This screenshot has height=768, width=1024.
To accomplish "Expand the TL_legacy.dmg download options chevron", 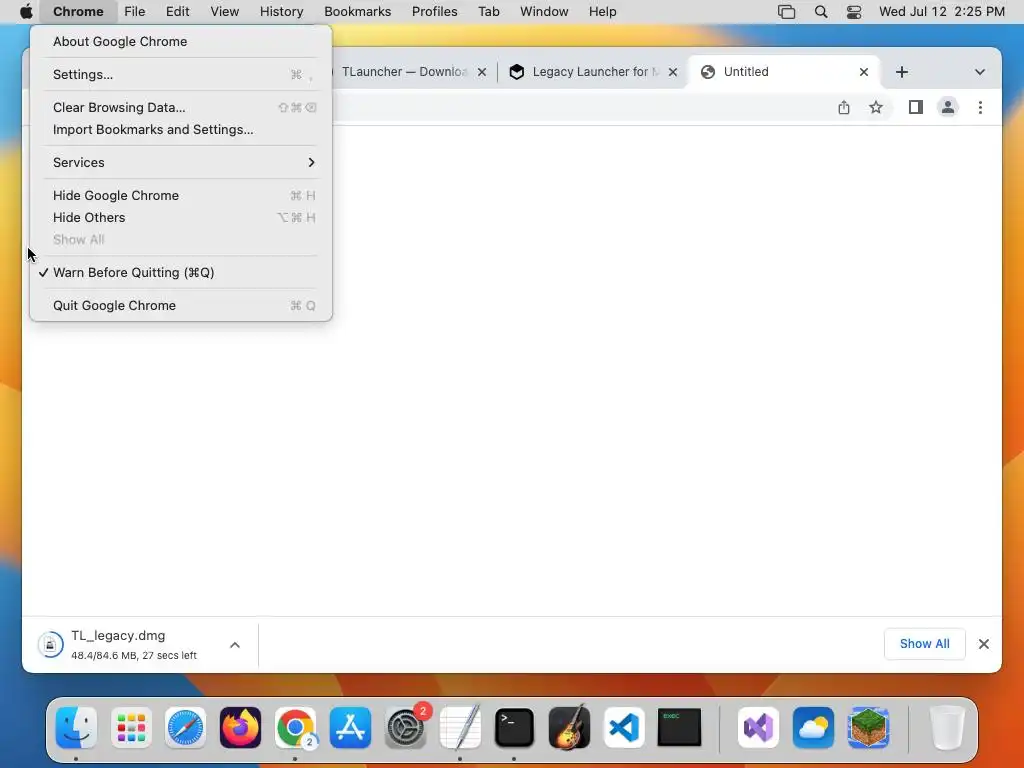I will (235, 645).
